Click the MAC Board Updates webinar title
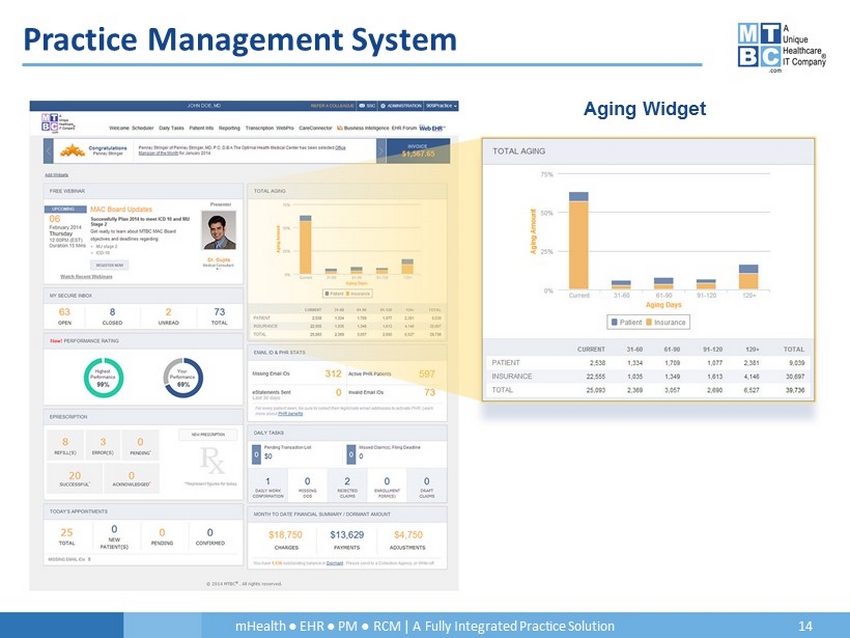This screenshot has height=638, width=850. pyautogui.click(x=121, y=209)
